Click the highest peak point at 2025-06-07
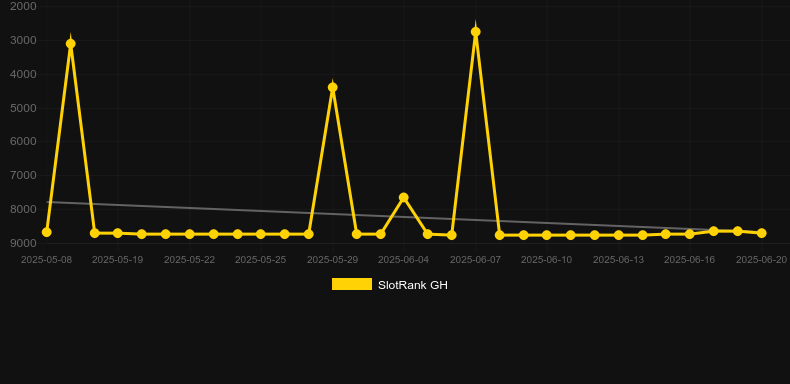 tap(476, 32)
